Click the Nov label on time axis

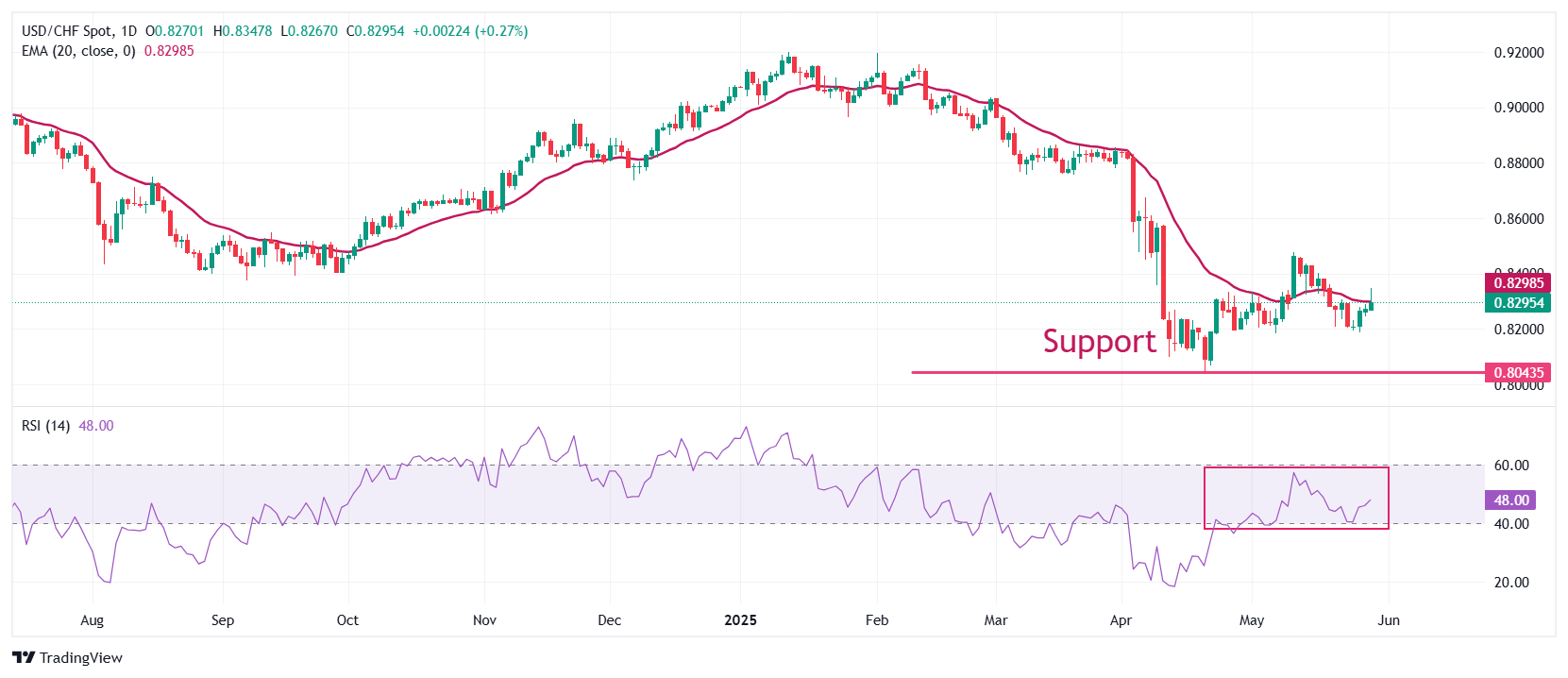pos(484,620)
